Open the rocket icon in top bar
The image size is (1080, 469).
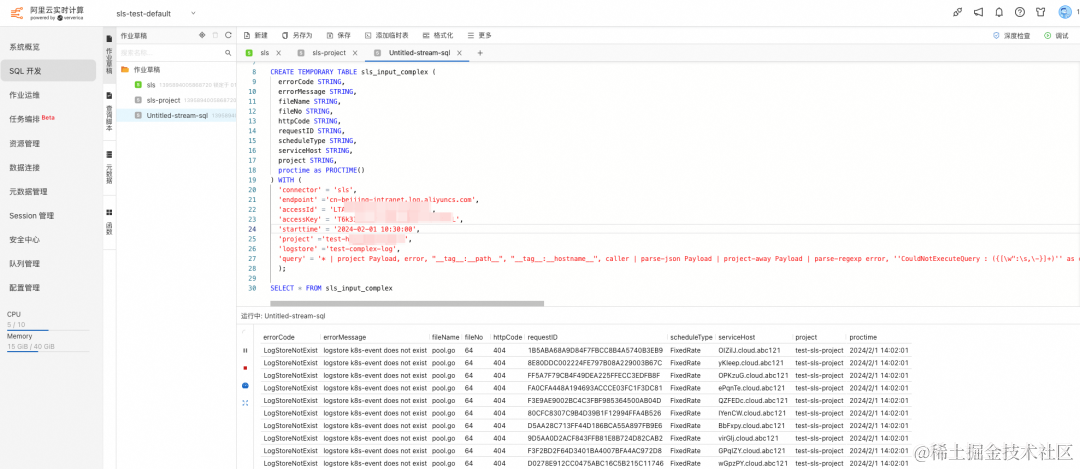(x=957, y=12)
